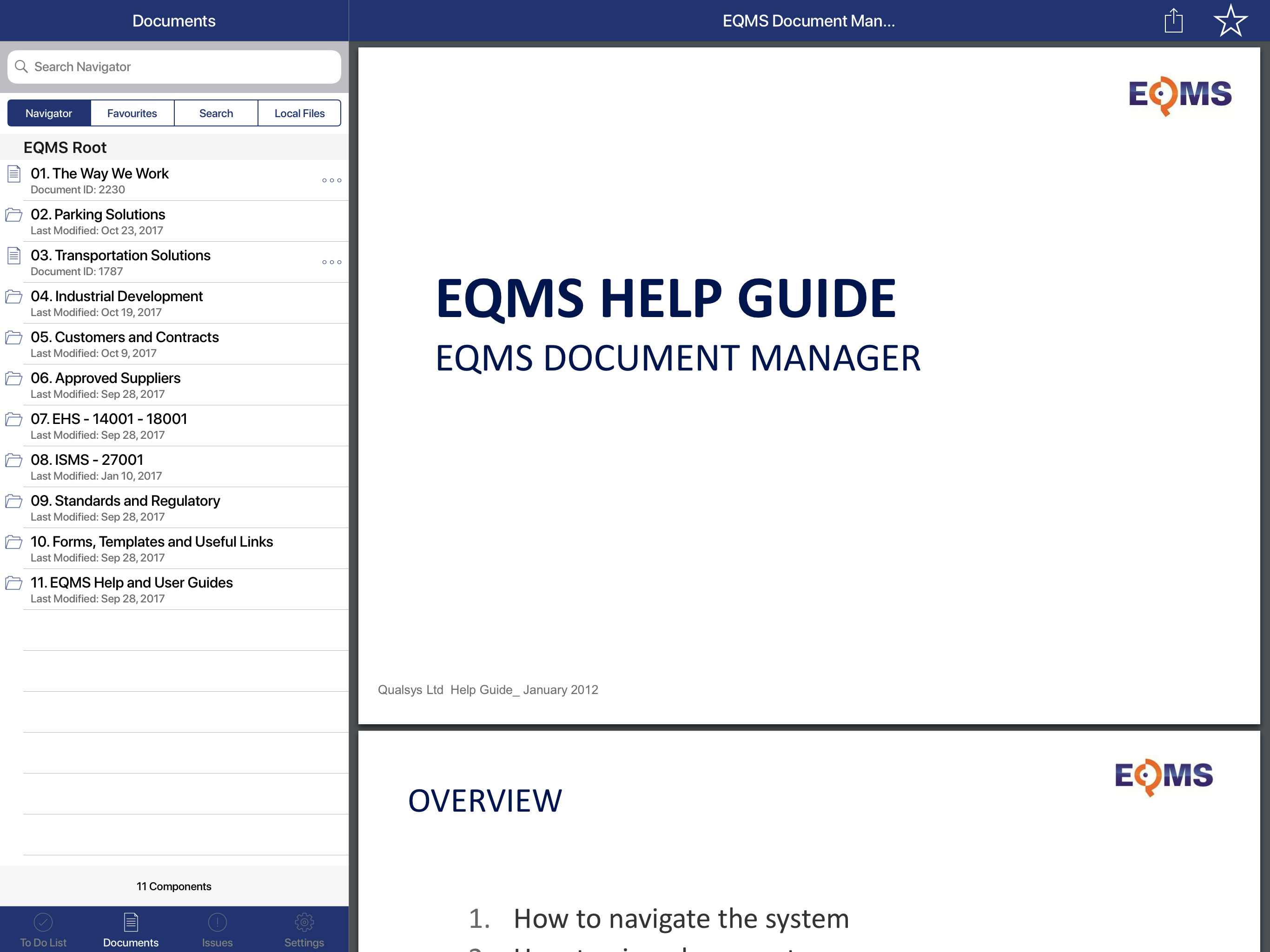Click the OVERVIEW heading on page two
This screenshot has width=1270, height=952.
coord(485,801)
